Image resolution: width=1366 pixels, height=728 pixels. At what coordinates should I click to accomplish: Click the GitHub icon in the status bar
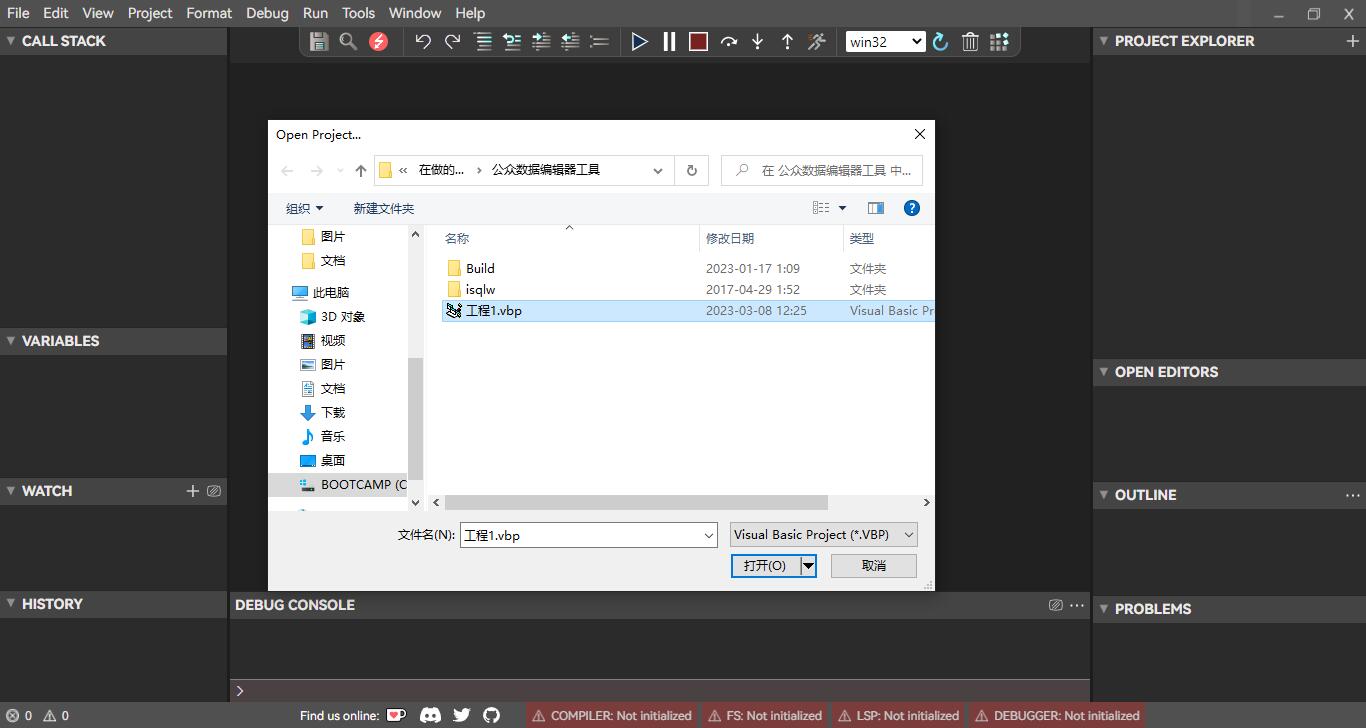pos(490,715)
